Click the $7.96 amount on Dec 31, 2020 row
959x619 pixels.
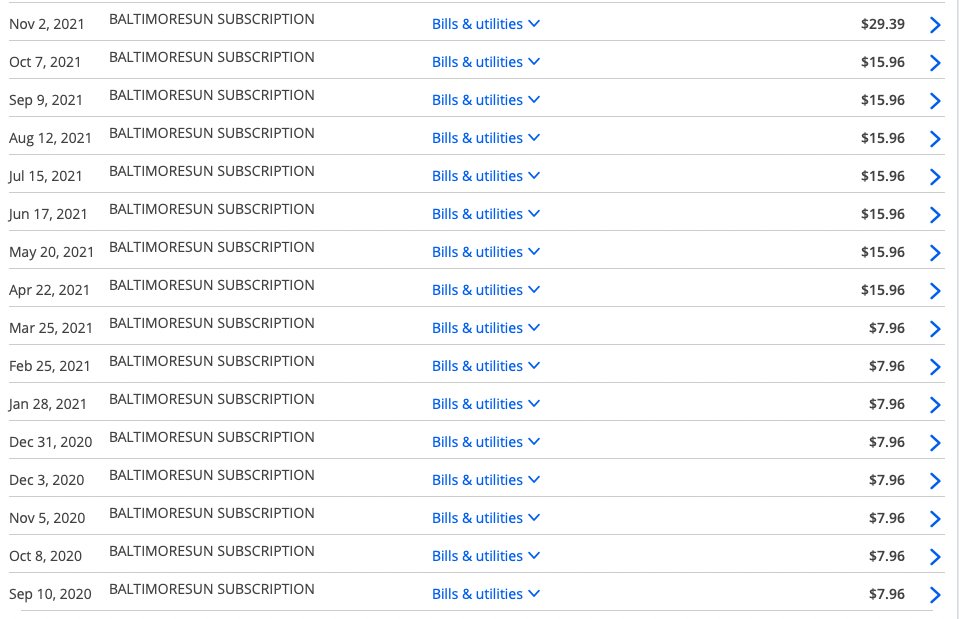point(887,442)
